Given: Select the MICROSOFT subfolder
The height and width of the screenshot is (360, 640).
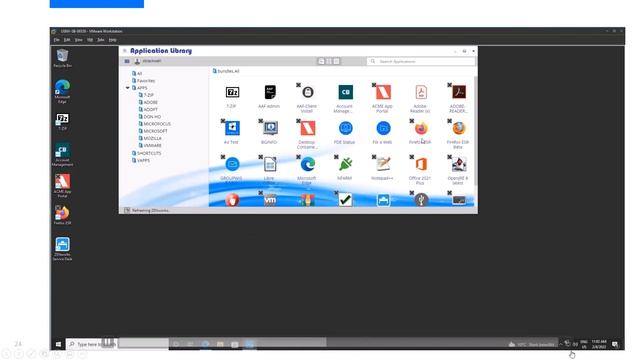Looking at the screenshot, I should [x=153, y=131].
